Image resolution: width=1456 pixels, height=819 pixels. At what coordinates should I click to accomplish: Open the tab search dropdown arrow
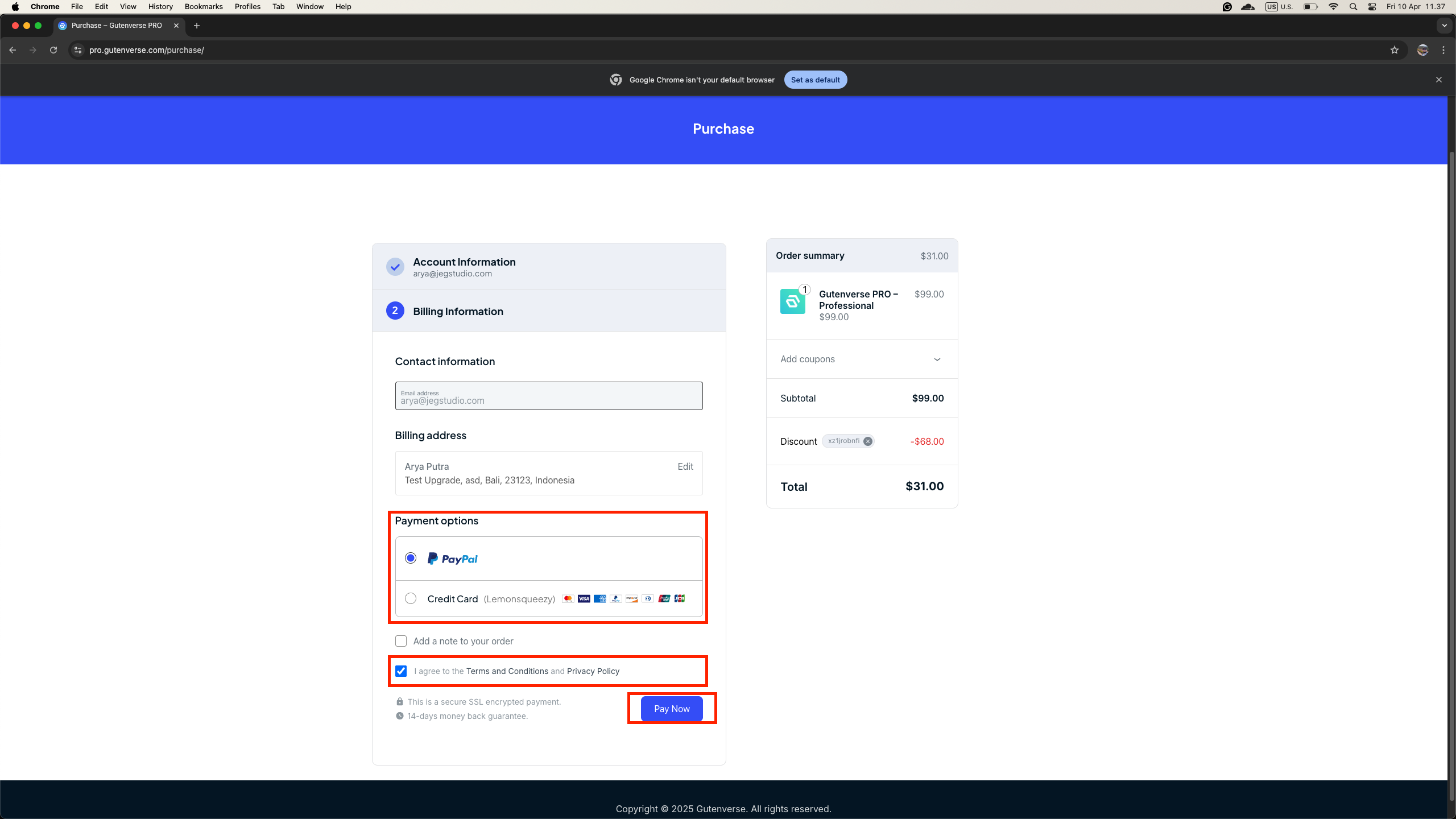click(1444, 26)
